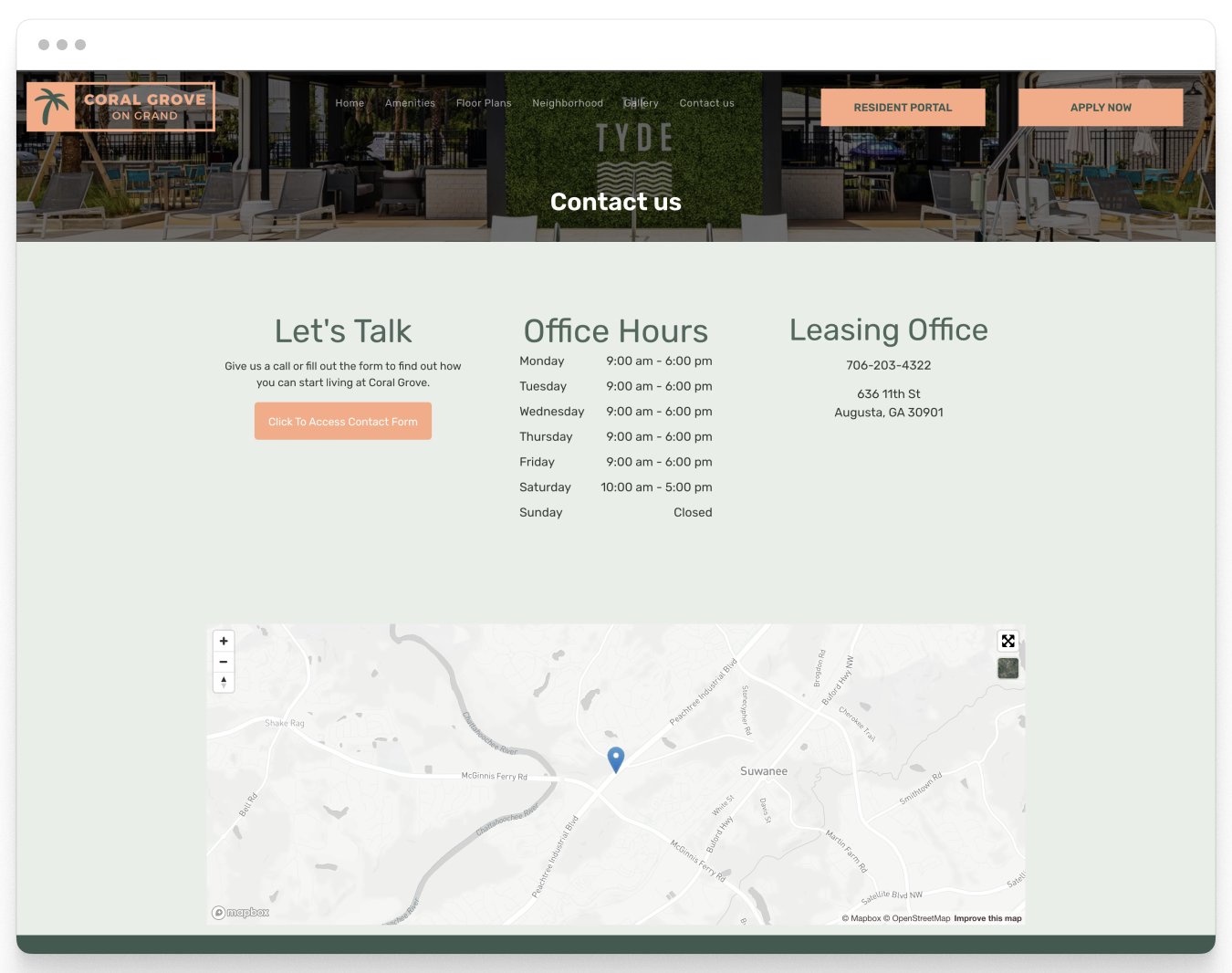
Task: Open the Resident Portal
Action: 903,107
